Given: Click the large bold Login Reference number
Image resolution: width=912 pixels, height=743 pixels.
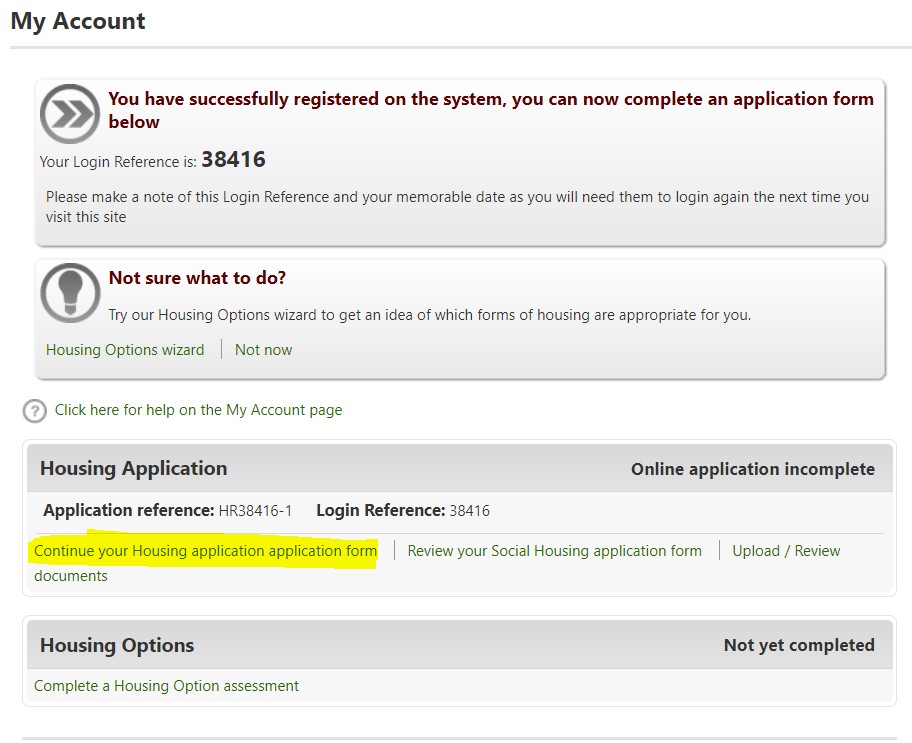Looking at the screenshot, I should pos(233,160).
